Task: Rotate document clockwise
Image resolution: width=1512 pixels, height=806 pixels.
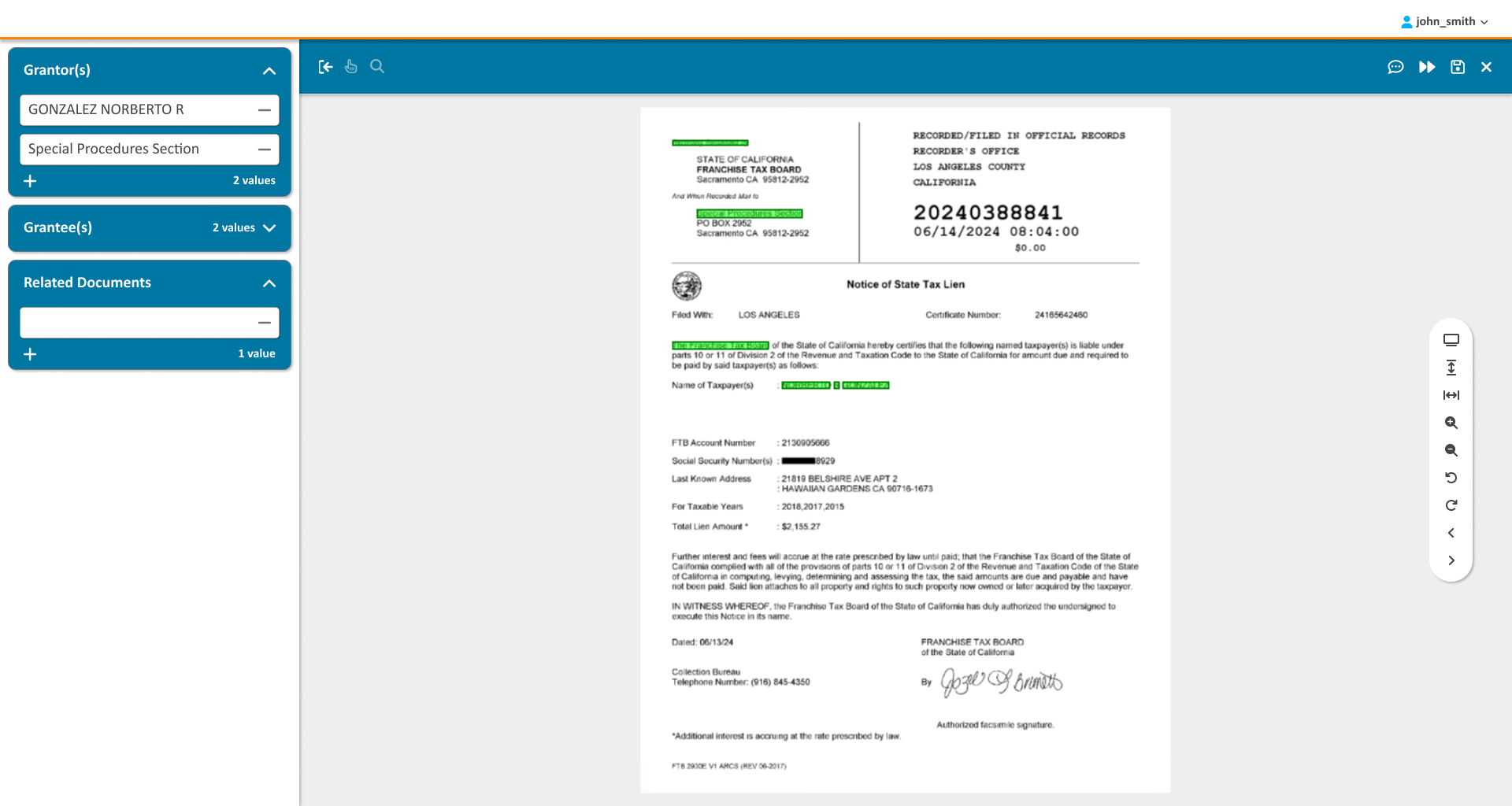Action: point(1451,505)
